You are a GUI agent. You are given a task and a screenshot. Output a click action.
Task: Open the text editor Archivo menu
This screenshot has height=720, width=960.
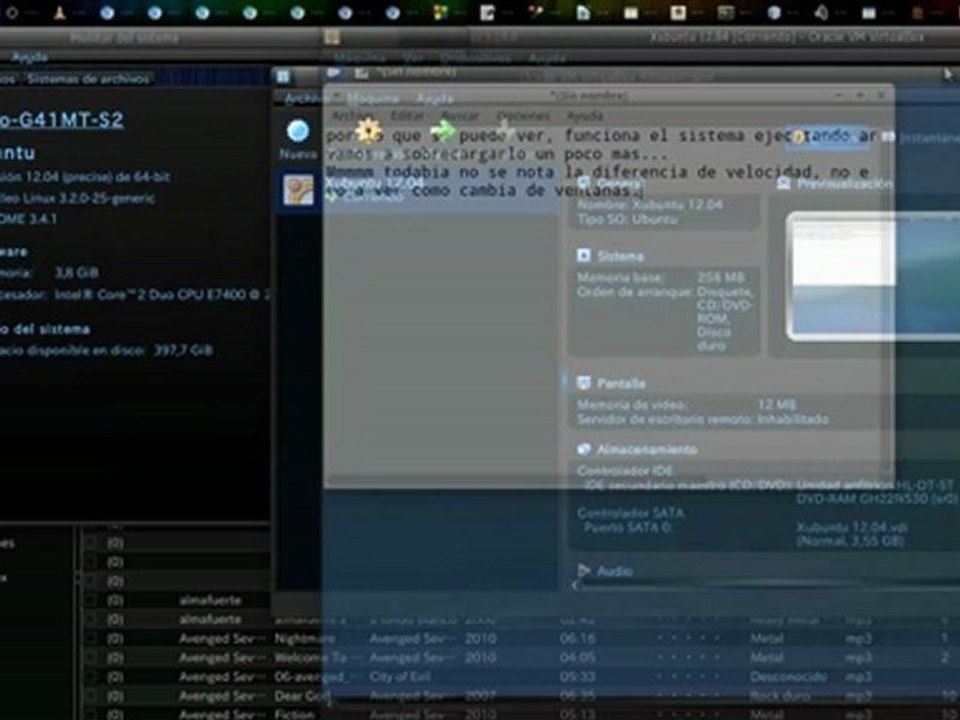(x=351, y=115)
